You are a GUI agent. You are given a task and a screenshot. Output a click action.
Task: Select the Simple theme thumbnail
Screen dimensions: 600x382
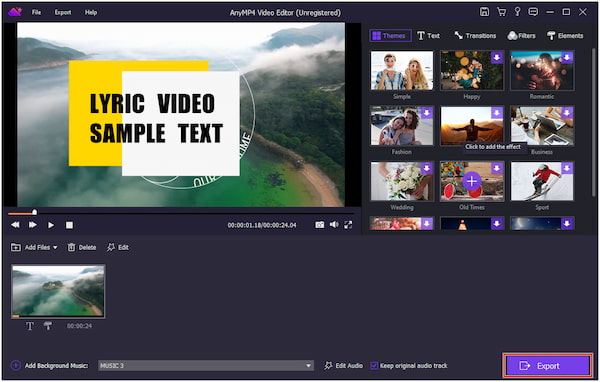tap(402, 71)
